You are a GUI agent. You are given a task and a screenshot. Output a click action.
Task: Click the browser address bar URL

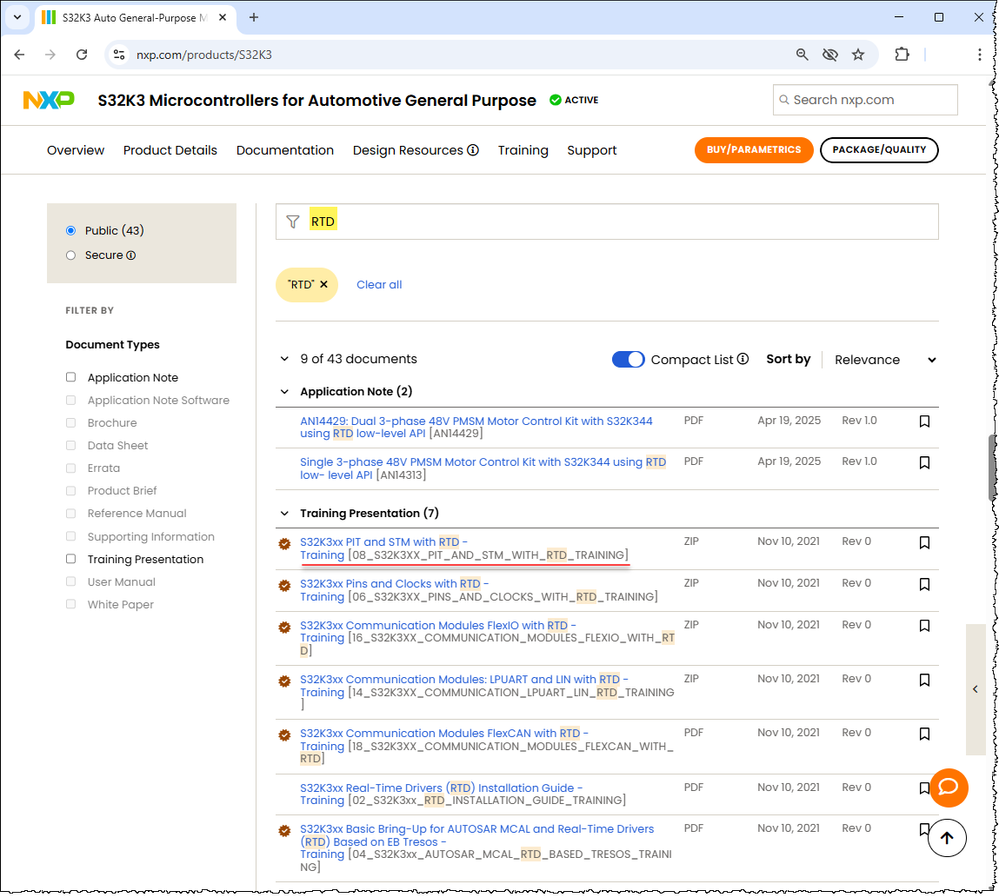coord(204,55)
